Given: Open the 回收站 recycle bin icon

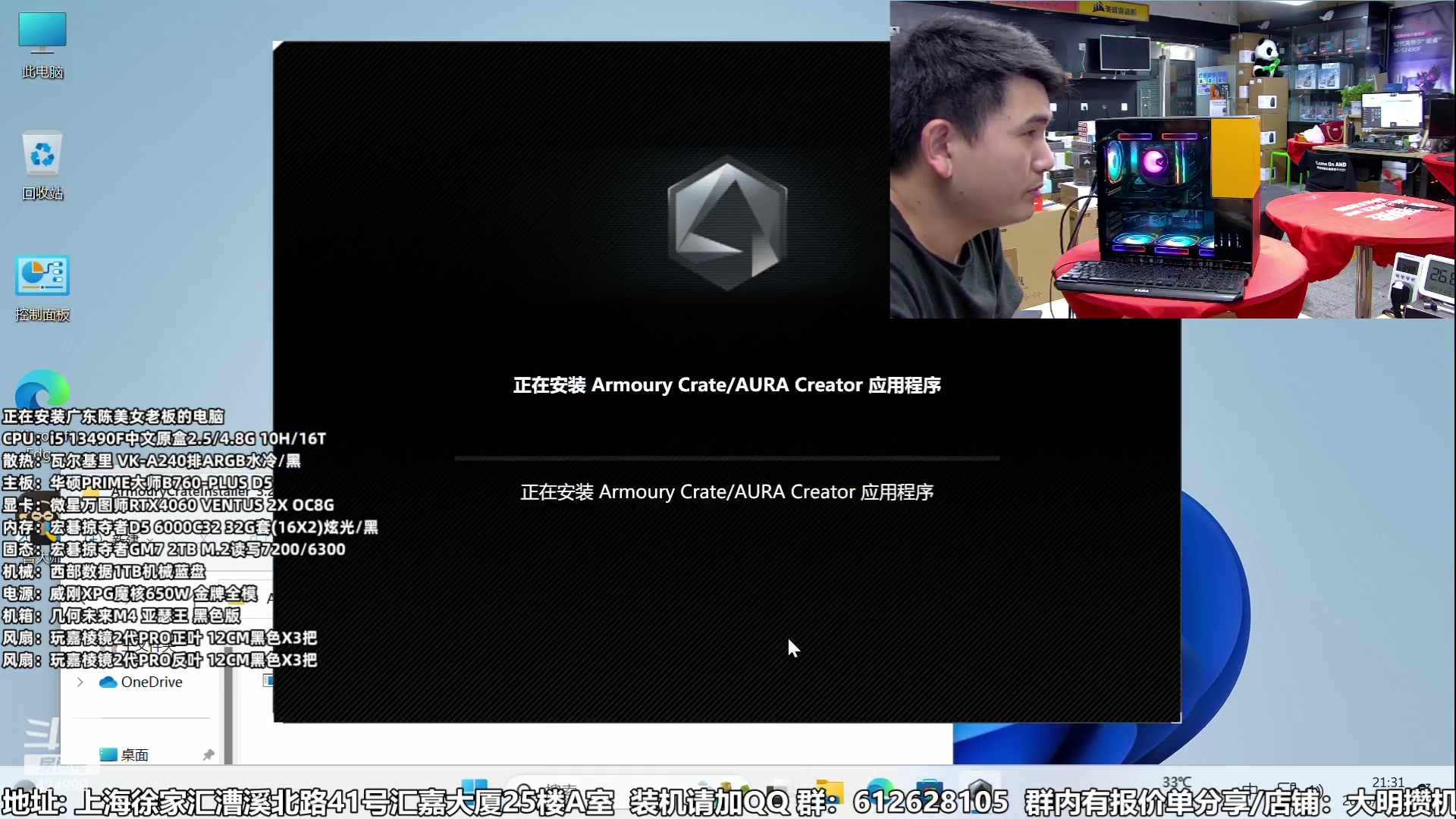Looking at the screenshot, I should click(x=42, y=155).
